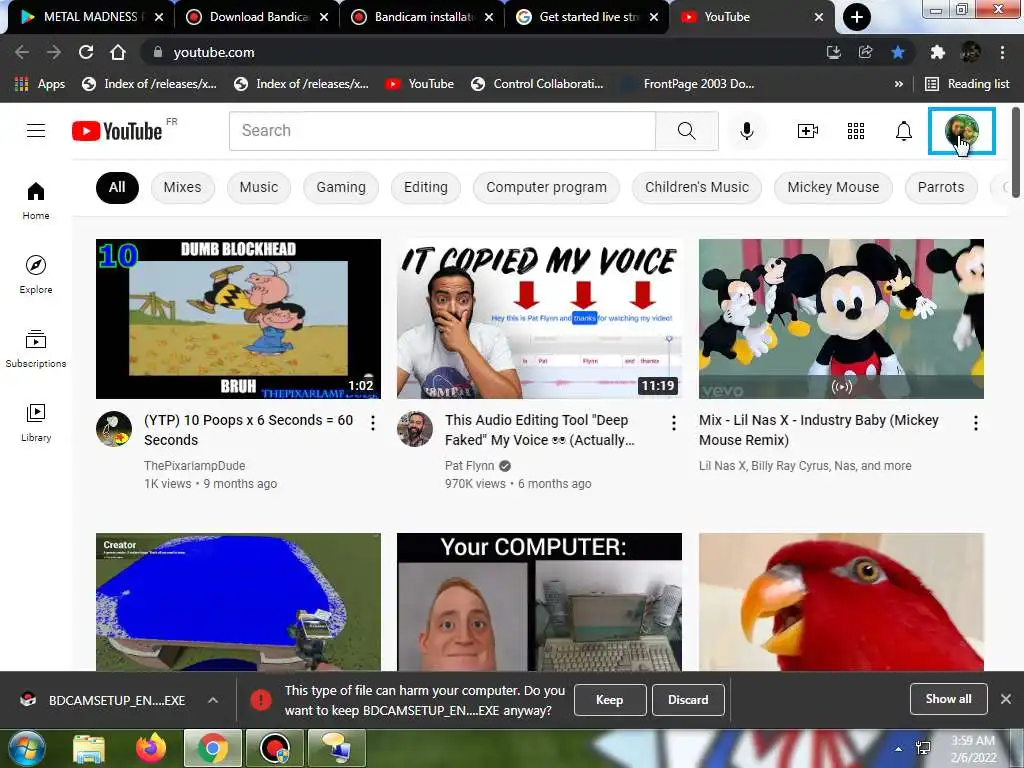Open Firefox from the taskbar
Screen dimensions: 1024x768
151,748
